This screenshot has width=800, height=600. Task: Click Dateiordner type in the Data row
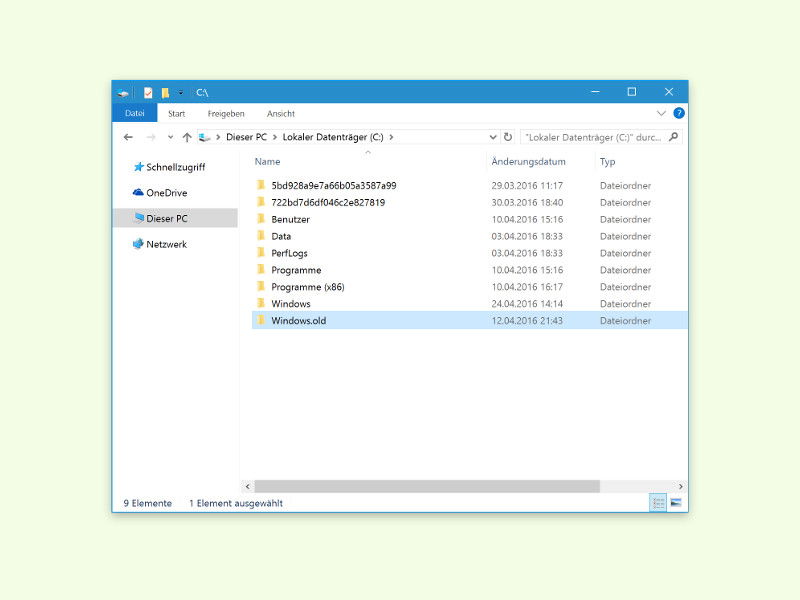[x=625, y=236]
